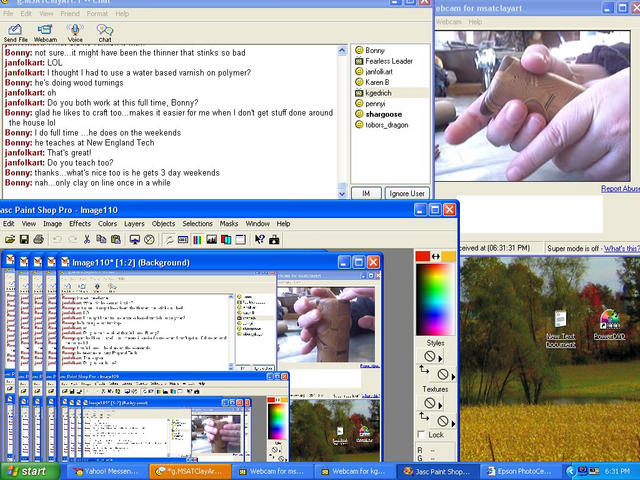
Task: Toggle the Lock checkbox in color palette
Action: [x=422, y=435]
